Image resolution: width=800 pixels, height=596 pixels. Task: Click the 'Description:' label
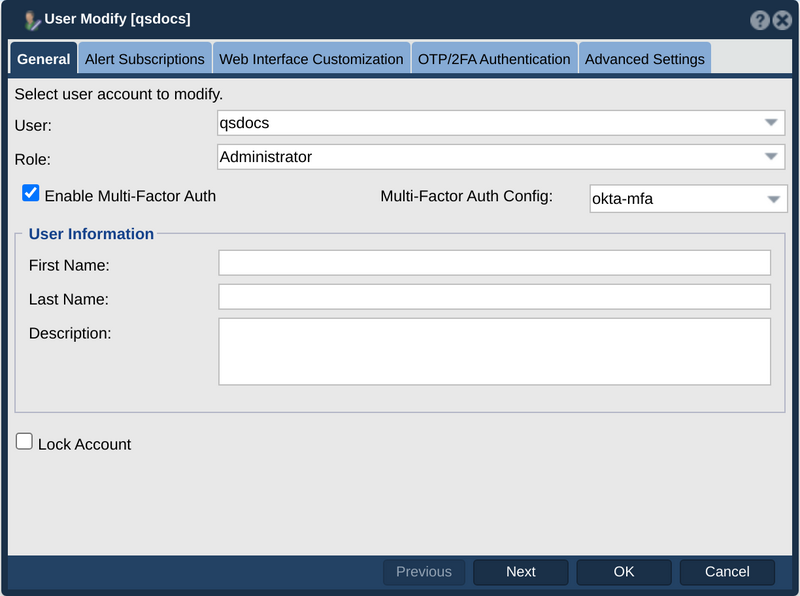70,333
